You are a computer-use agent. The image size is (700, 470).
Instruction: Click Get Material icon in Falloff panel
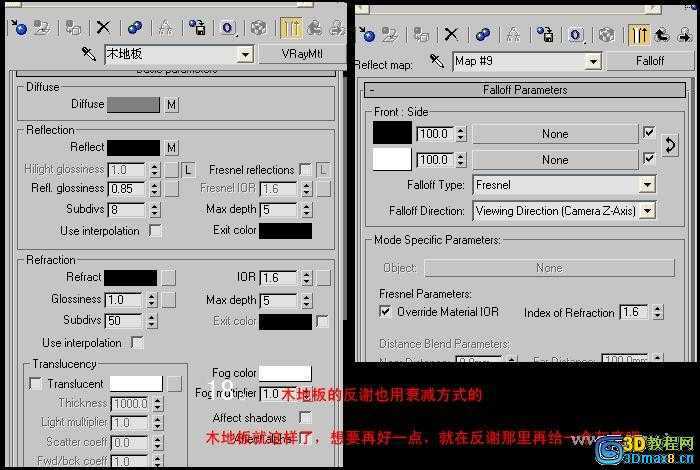point(367,34)
